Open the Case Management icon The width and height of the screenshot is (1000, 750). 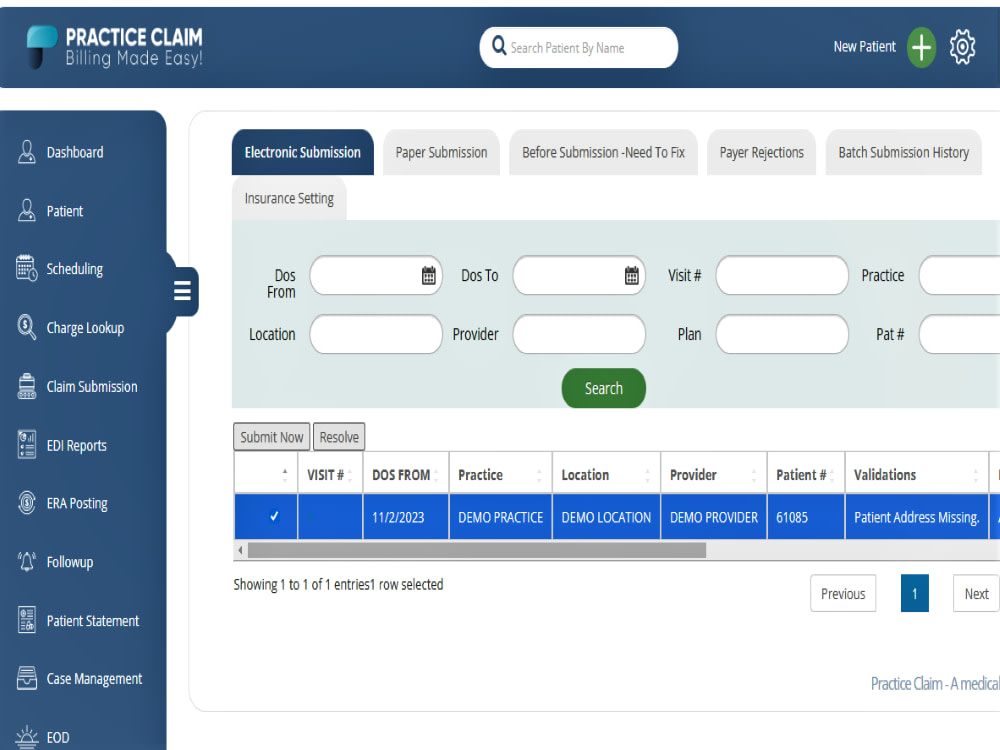[x=27, y=679]
